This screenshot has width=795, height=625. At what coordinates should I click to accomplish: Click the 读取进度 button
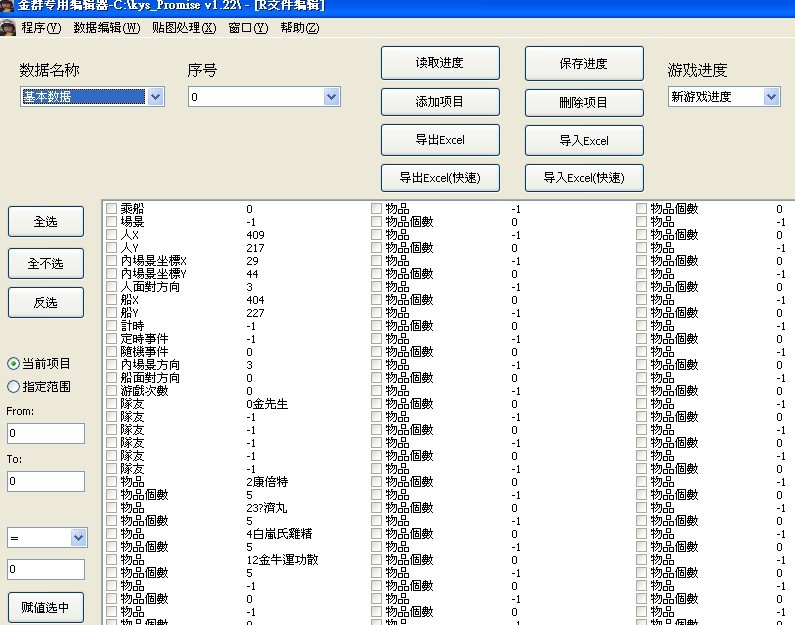pos(440,63)
